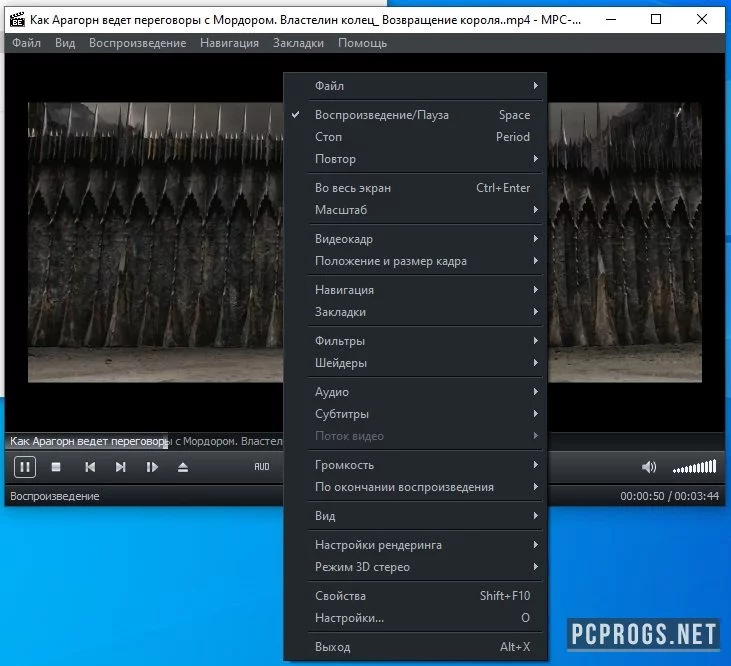Open the Помощь menu
731x666 pixels.
point(362,43)
